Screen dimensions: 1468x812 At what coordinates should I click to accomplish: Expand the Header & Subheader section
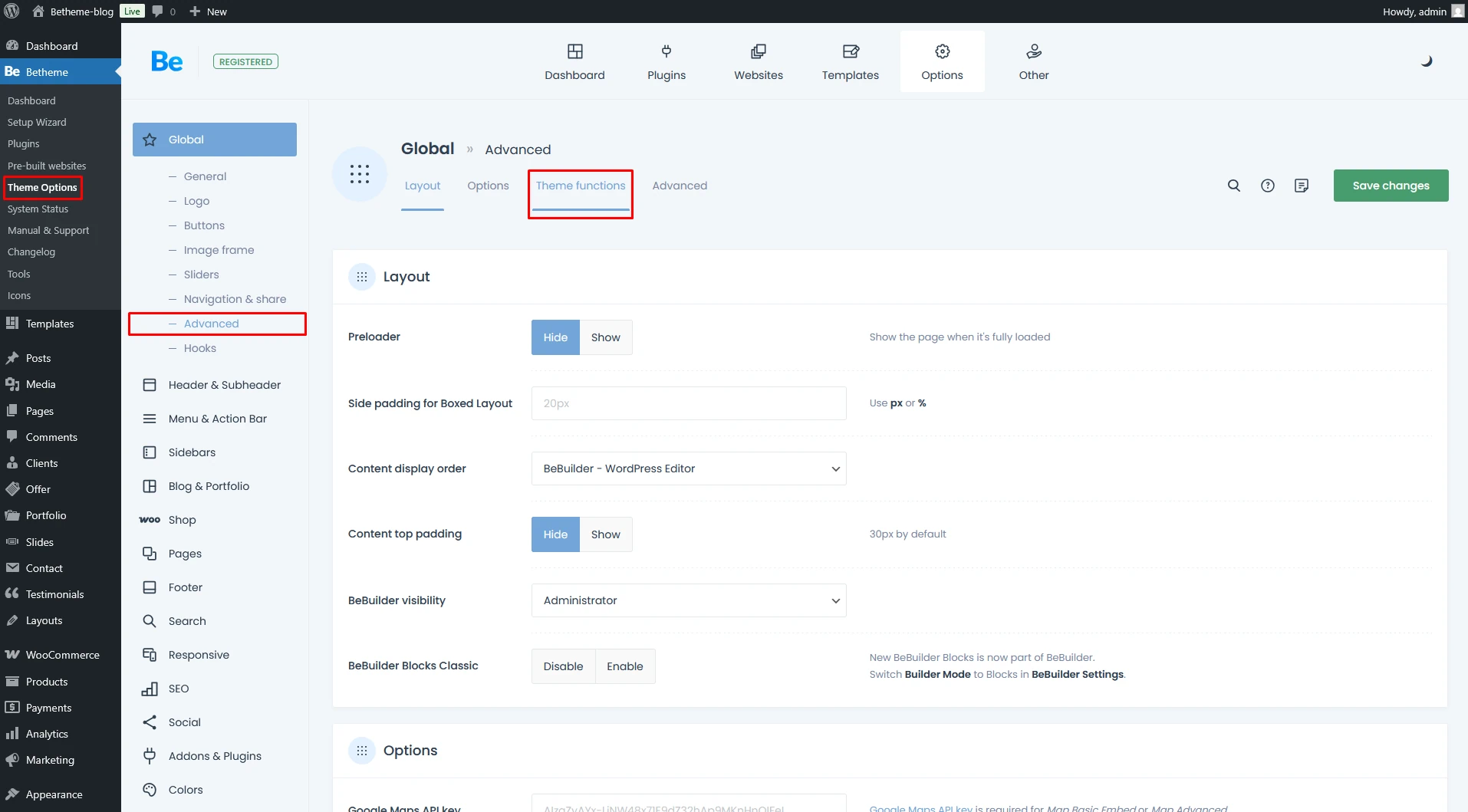[x=224, y=384]
